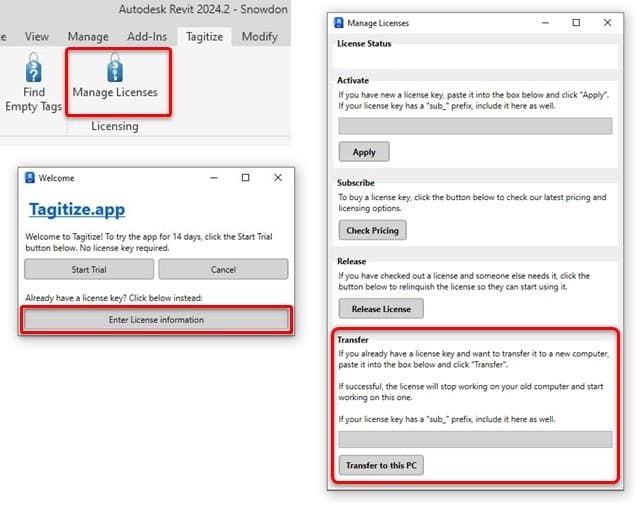
Task: Click the Transfer section heading
Action: pyautogui.click(x=352, y=340)
